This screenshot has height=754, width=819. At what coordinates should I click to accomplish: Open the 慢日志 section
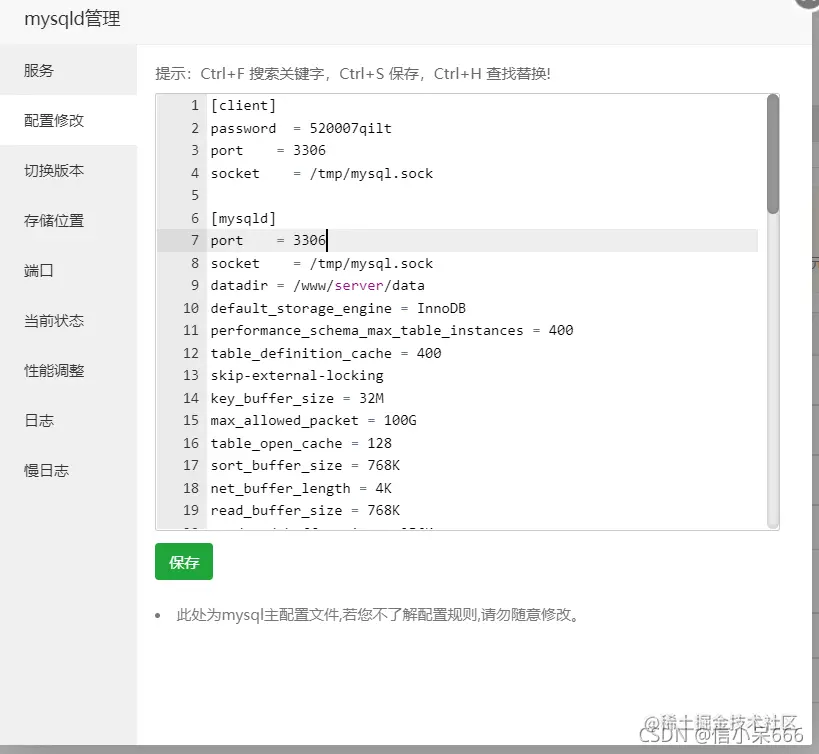pos(47,470)
